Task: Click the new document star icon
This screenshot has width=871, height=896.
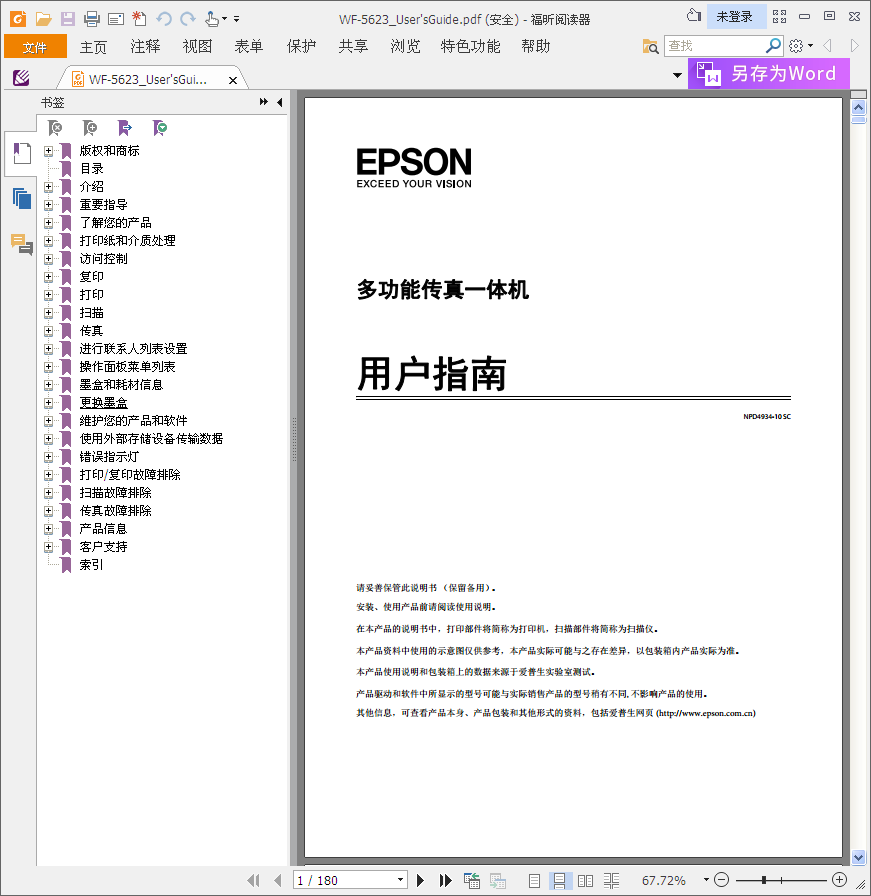Action: (x=139, y=19)
